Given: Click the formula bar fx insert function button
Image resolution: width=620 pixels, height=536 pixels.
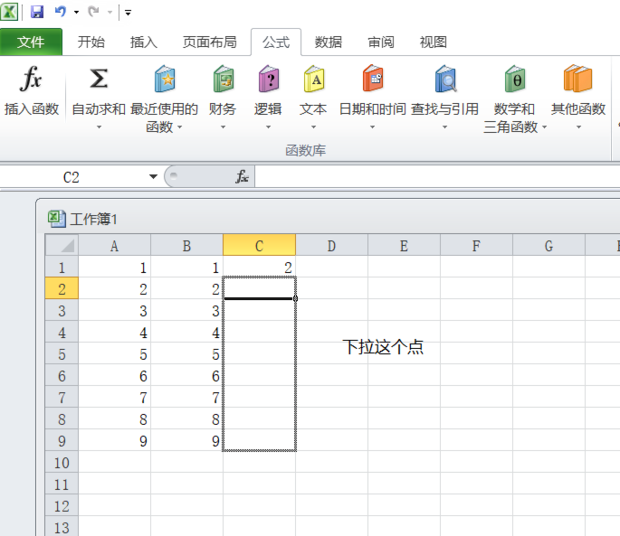Looking at the screenshot, I should point(242,176).
